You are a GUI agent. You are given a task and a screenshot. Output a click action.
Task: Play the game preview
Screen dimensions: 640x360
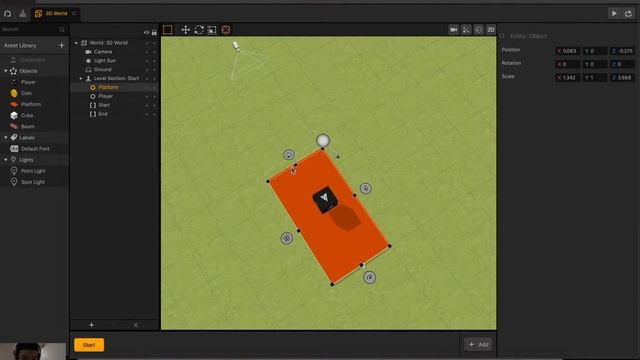[614, 13]
